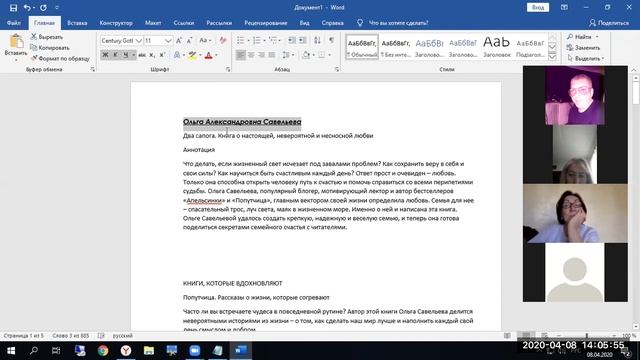The image size is (640, 360).
Task: Switch to the Конструктор ribbon tab
Action: click(116, 23)
